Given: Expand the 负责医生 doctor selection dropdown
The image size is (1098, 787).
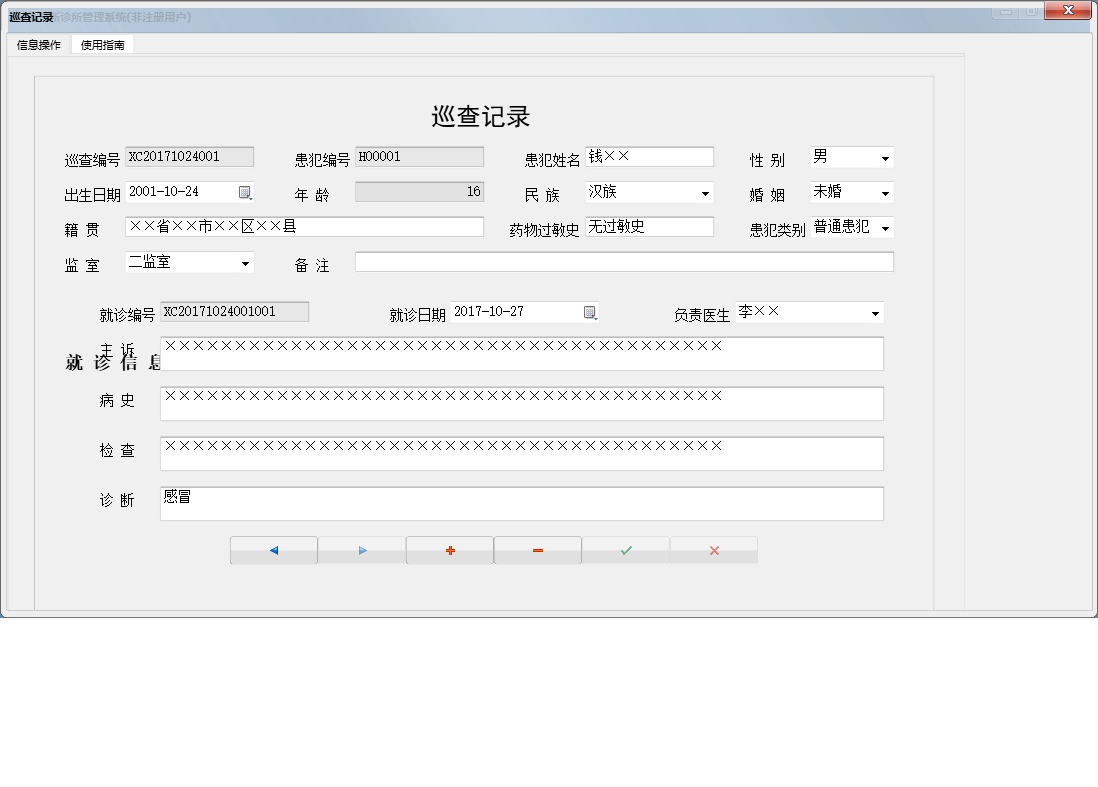Looking at the screenshot, I should coord(874,312).
